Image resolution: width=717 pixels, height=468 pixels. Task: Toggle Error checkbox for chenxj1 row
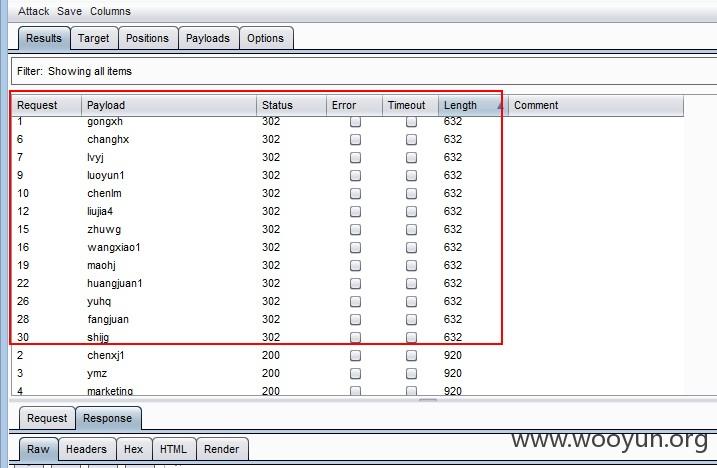click(355, 355)
